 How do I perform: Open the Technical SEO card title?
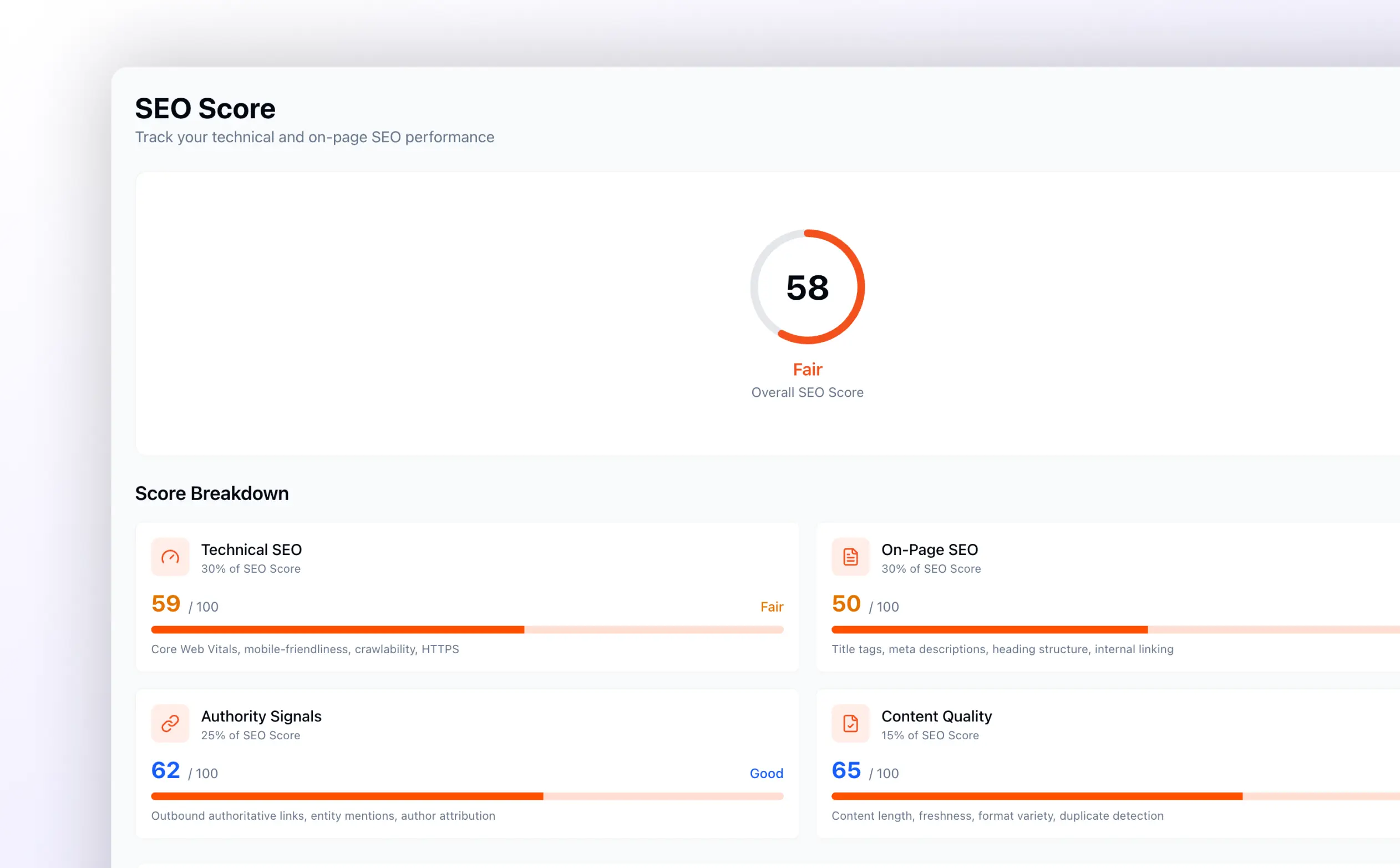(251, 549)
